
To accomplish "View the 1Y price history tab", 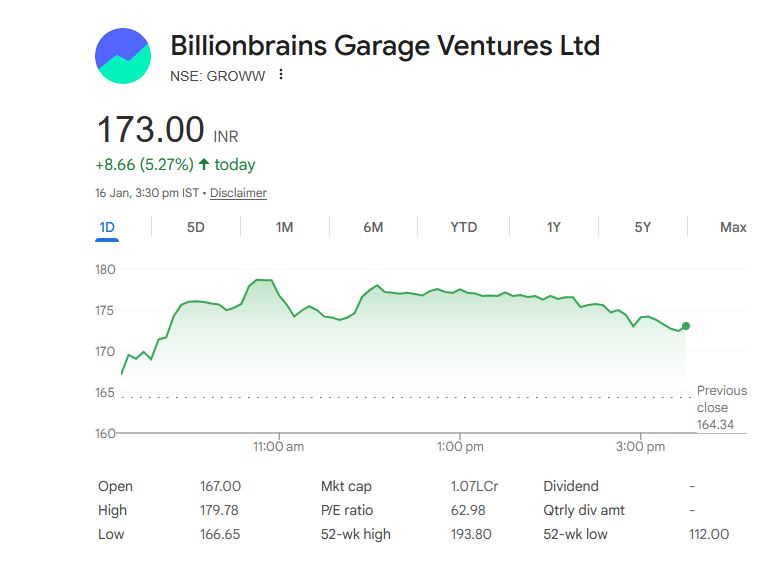I will click(553, 227).
